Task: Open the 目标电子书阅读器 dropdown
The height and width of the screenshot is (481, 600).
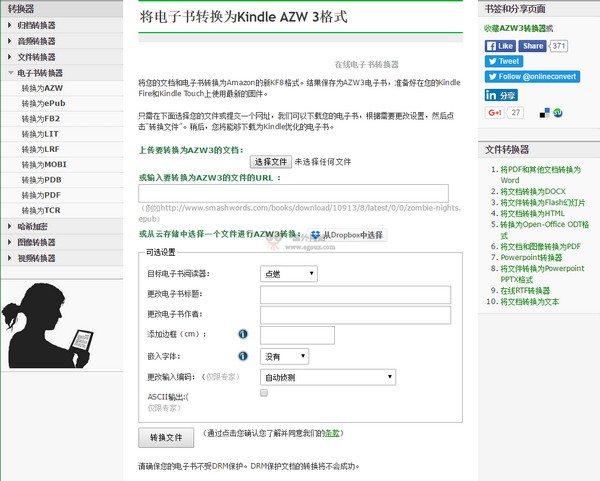Action: 289,274
